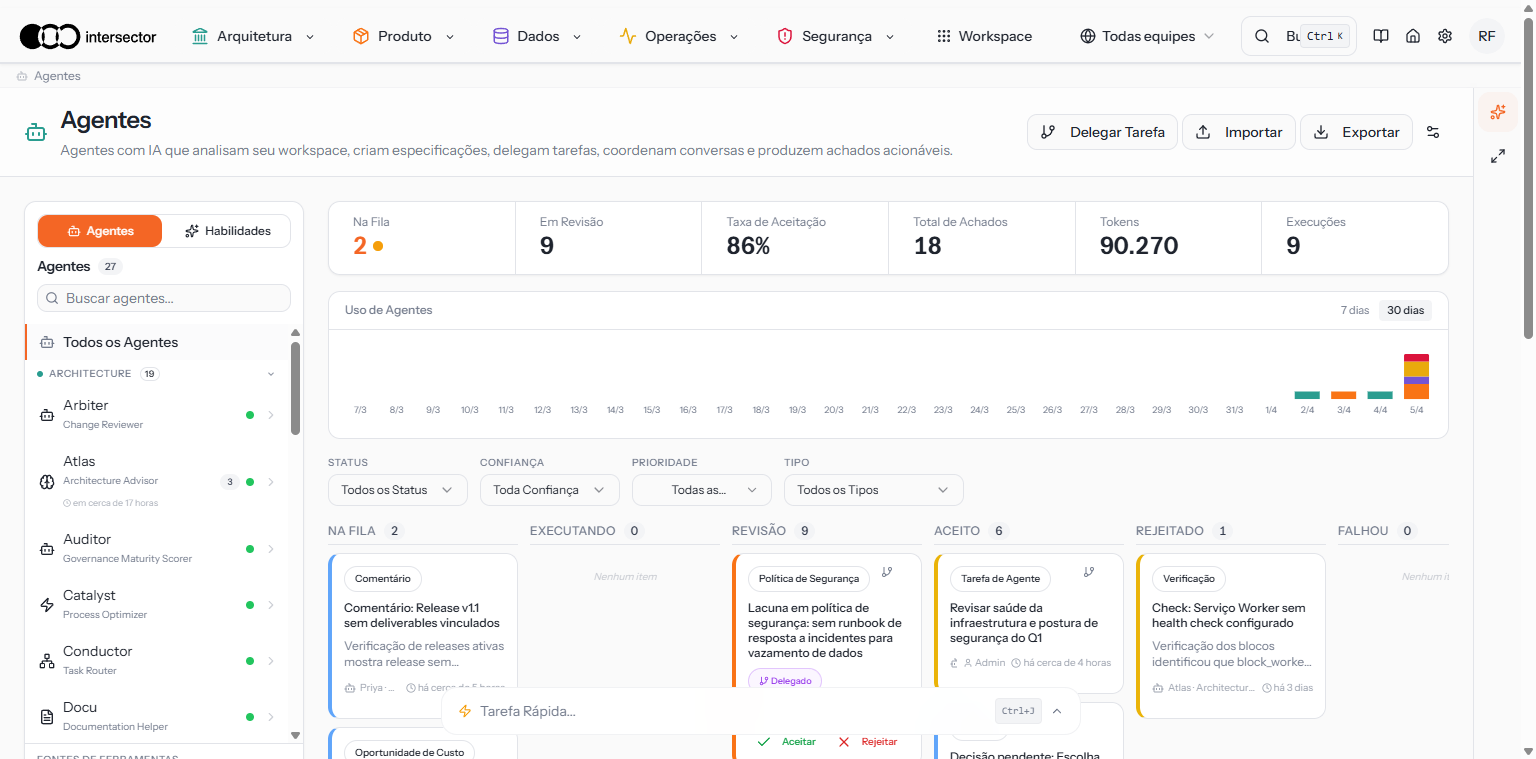Screen dimensions: 1536x759
Task: Expand the Tarefa Rápida bar chevron
Action: tap(1057, 711)
